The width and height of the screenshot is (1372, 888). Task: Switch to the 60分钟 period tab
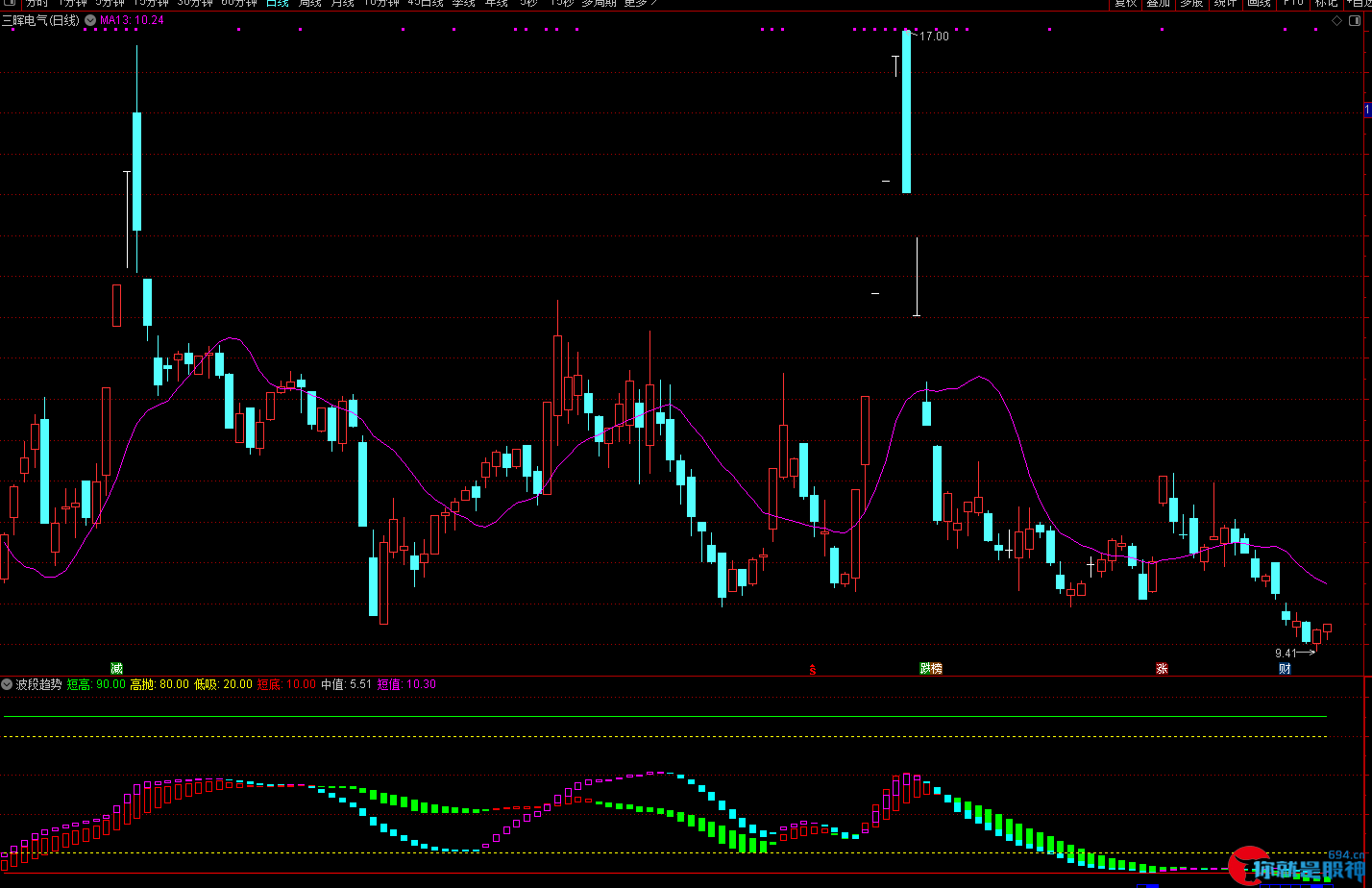click(239, 3)
